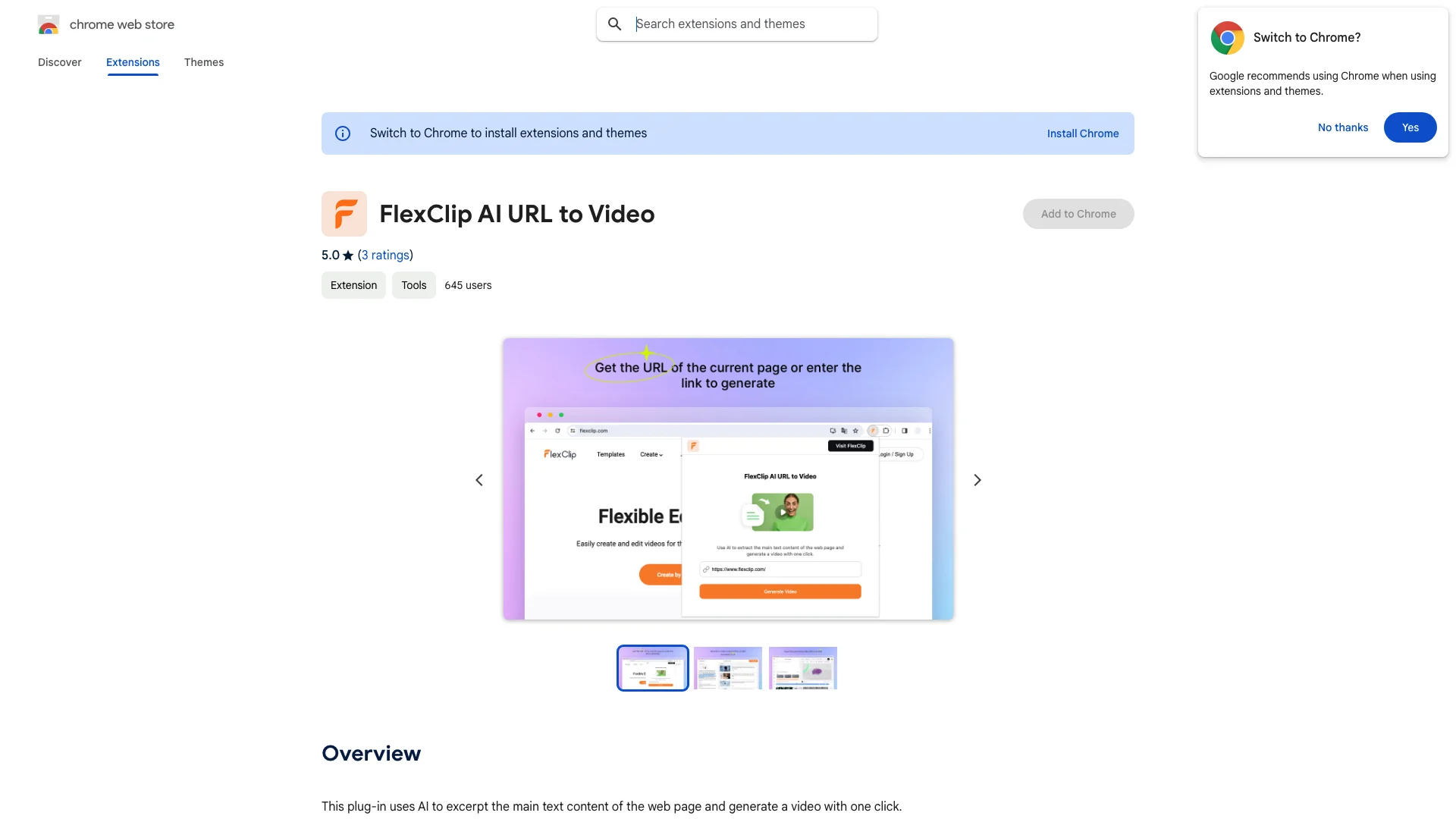Screen dimensions: 1456x819
Task: Select the Discover menu item
Action: coord(59,62)
